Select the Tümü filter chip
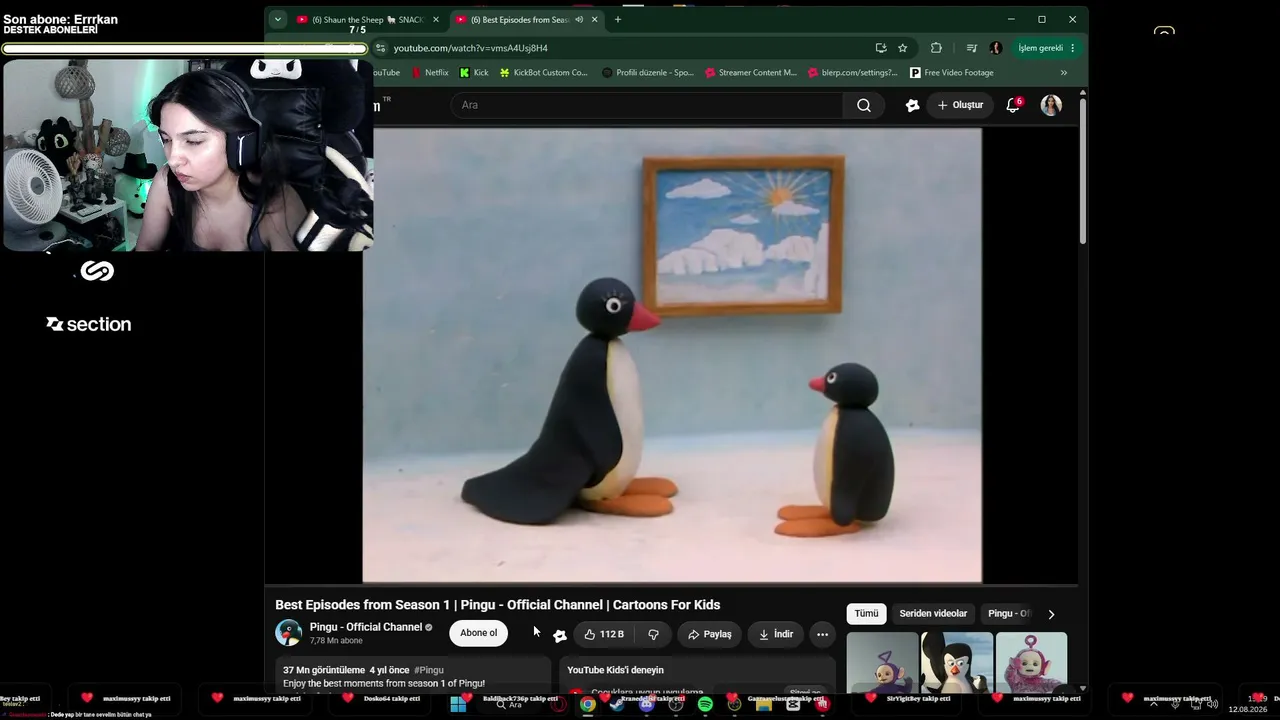 click(866, 614)
